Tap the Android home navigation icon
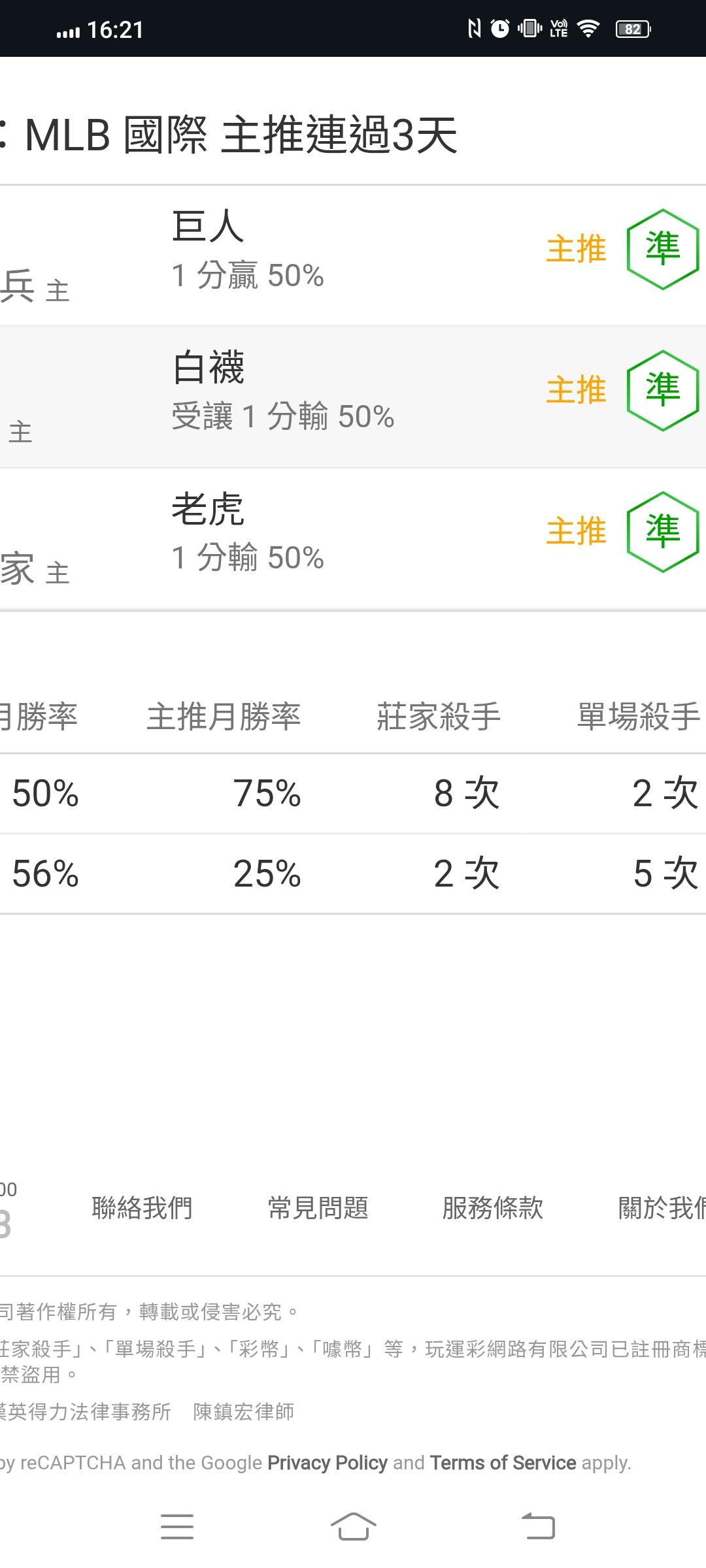Image resolution: width=706 pixels, height=1568 pixels. click(x=353, y=1527)
